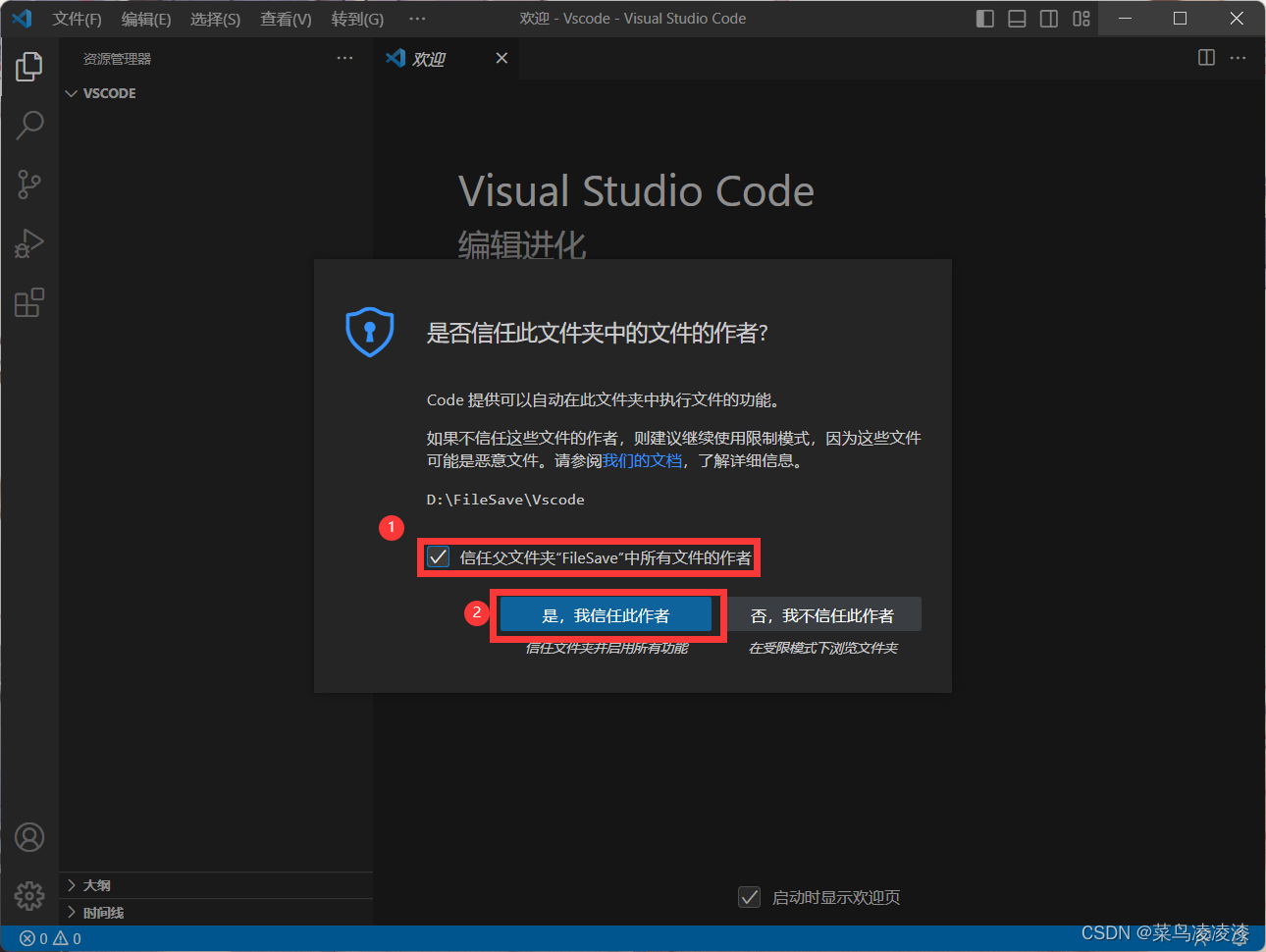
Task: Open Explorer views and more actions ellipsis
Action: [x=344, y=58]
